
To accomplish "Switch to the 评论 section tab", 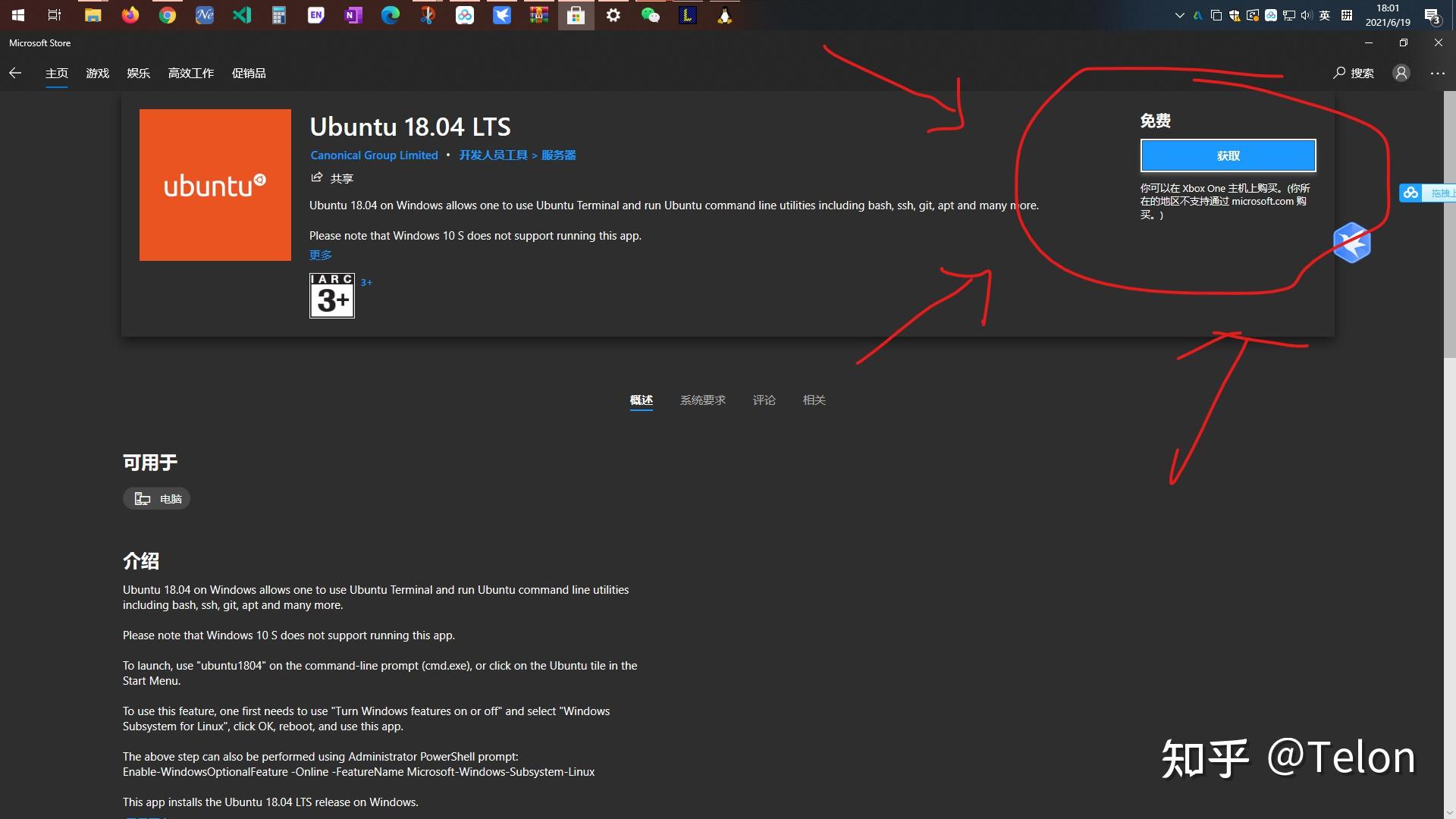I will pos(764,400).
